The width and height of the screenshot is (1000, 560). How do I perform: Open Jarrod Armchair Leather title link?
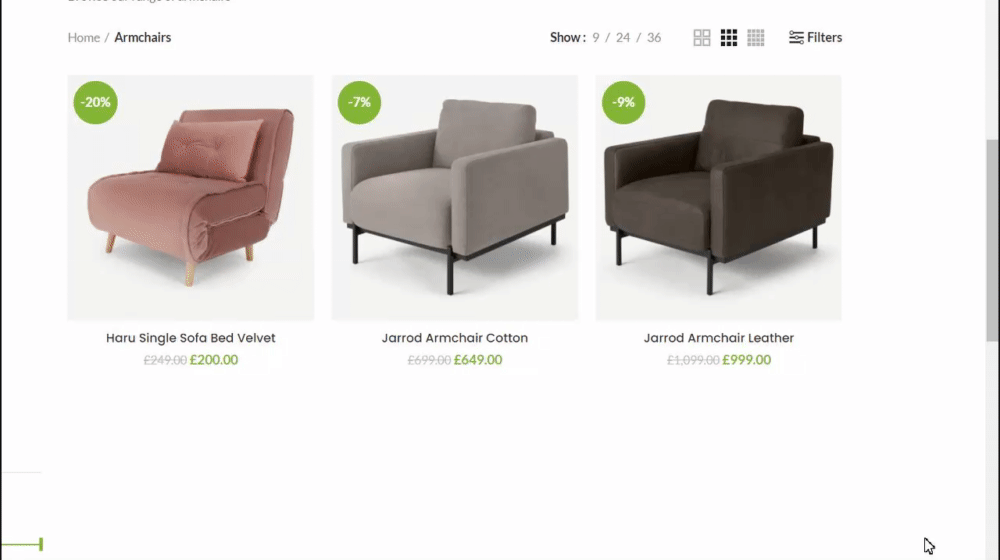point(719,338)
